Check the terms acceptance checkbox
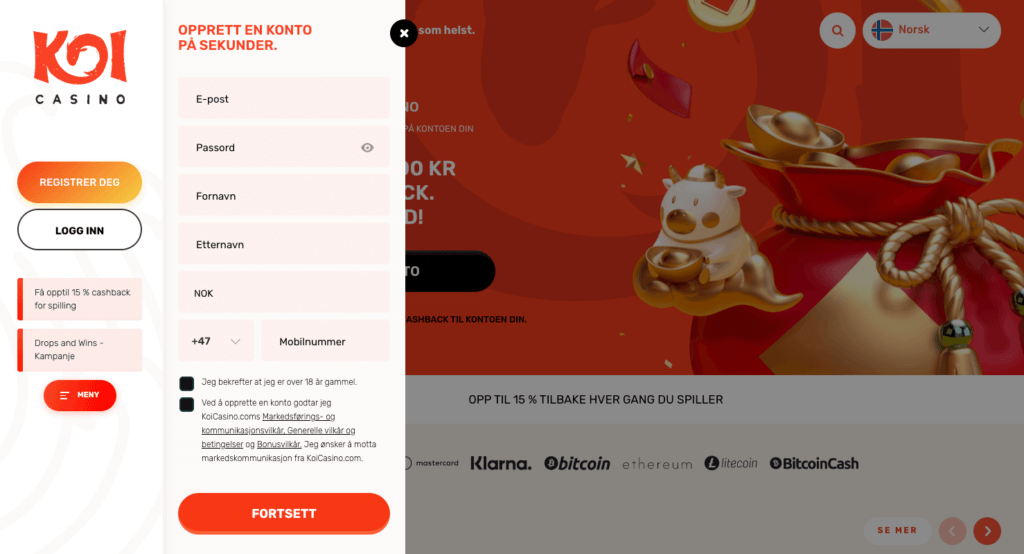 point(187,404)
